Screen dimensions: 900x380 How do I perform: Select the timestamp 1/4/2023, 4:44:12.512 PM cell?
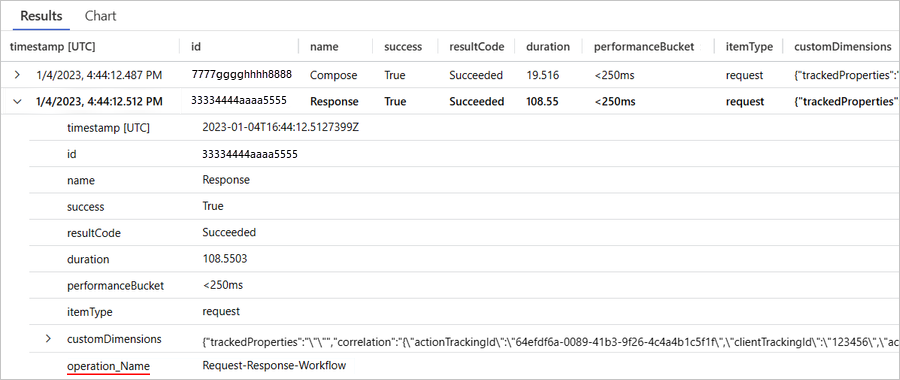99,102
